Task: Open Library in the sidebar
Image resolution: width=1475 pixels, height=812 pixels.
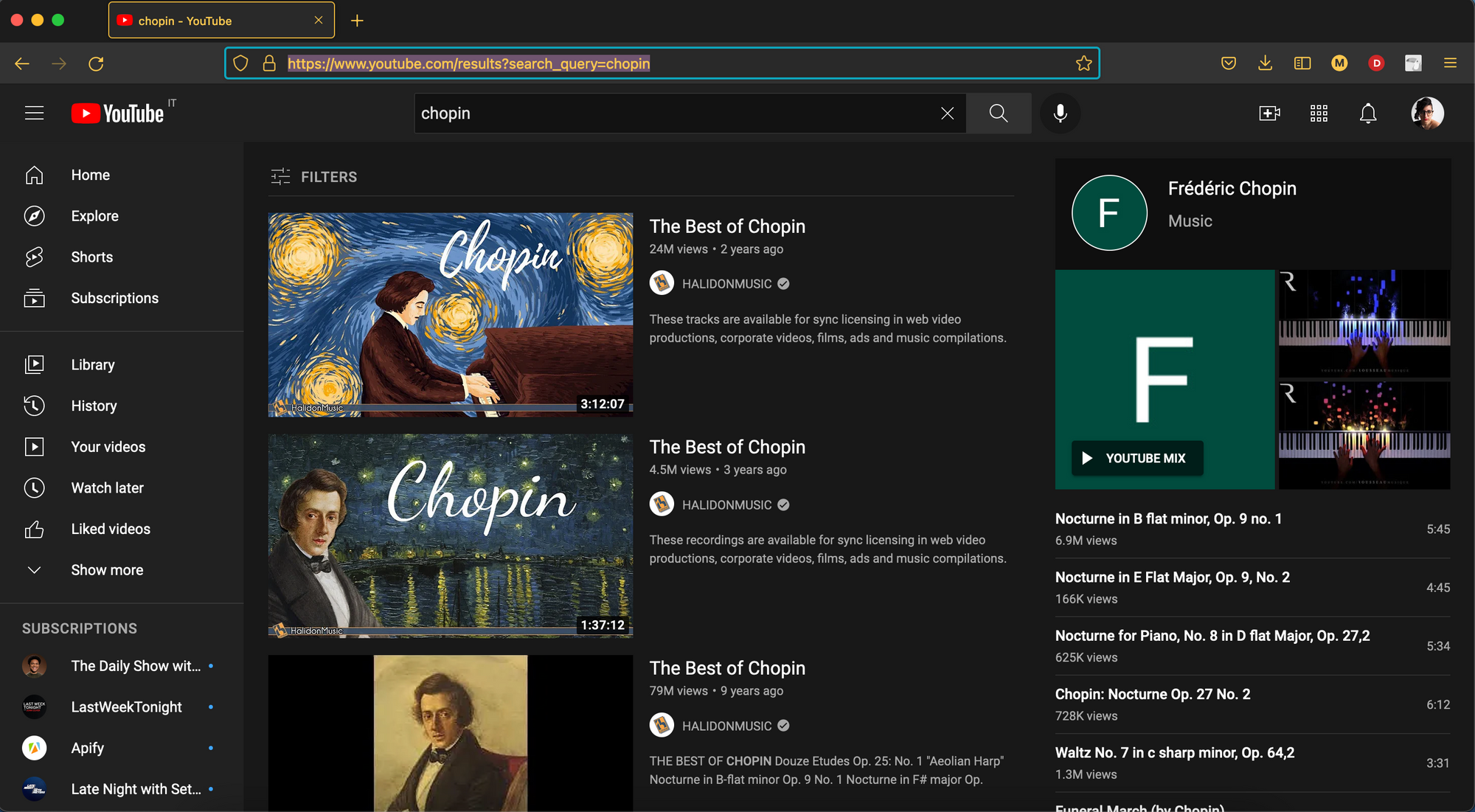Action: (x=122, y=364)
